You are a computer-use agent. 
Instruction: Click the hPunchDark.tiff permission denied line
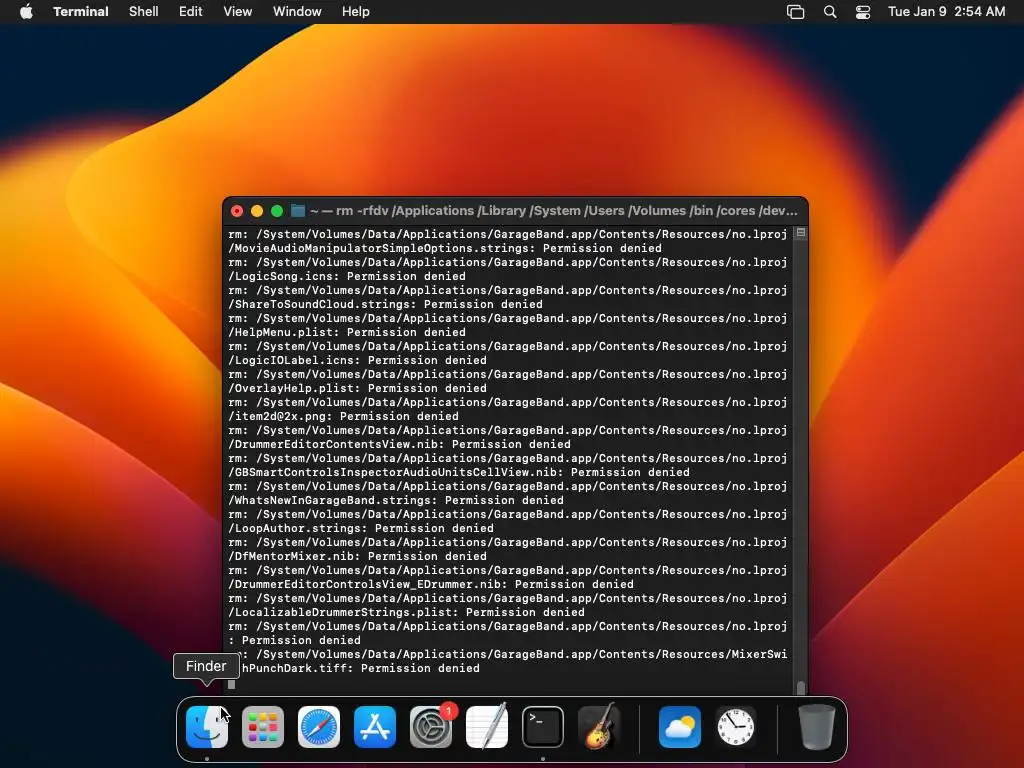tap(361, 669)
